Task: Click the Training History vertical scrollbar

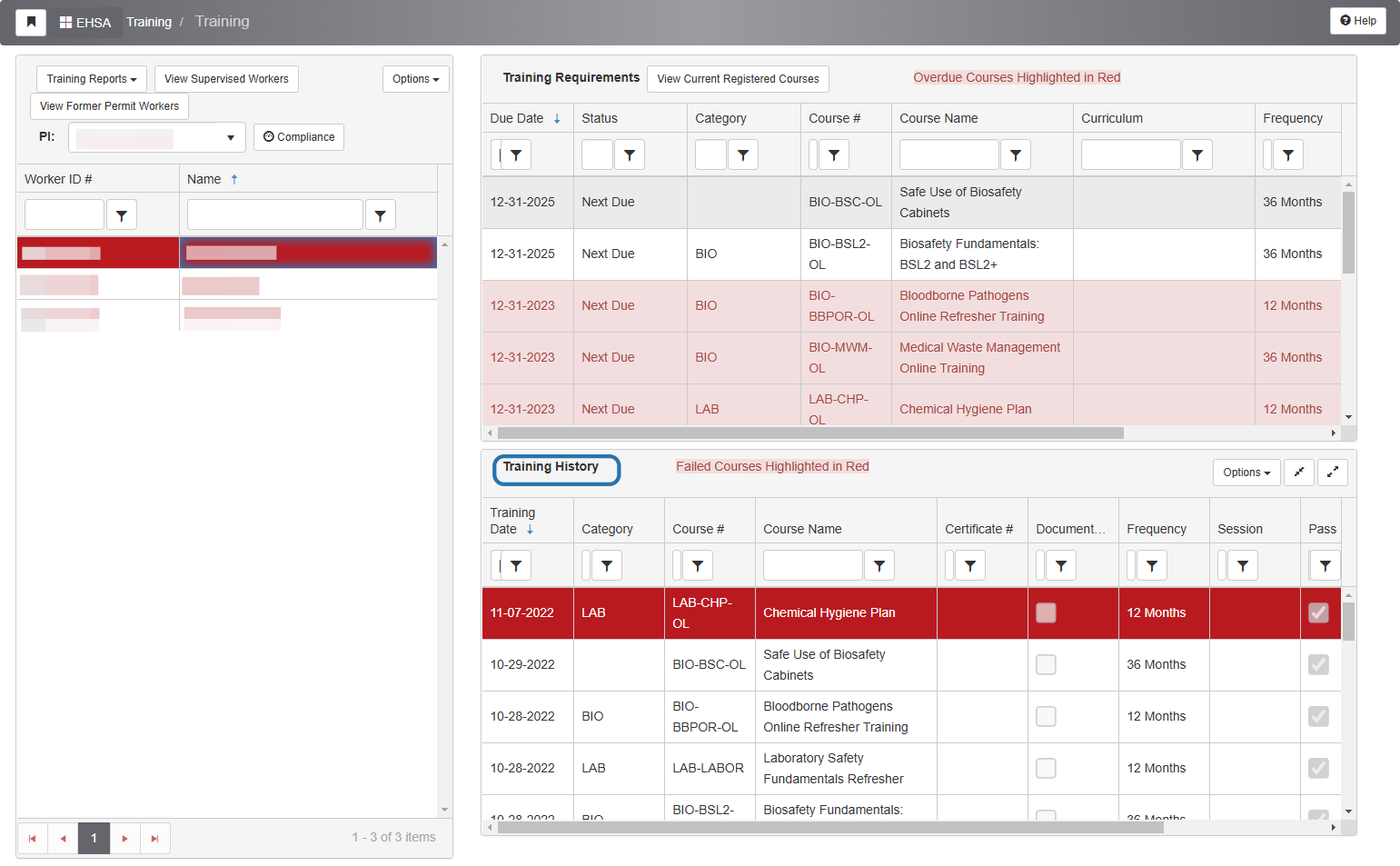Action: pos(1348,622)
